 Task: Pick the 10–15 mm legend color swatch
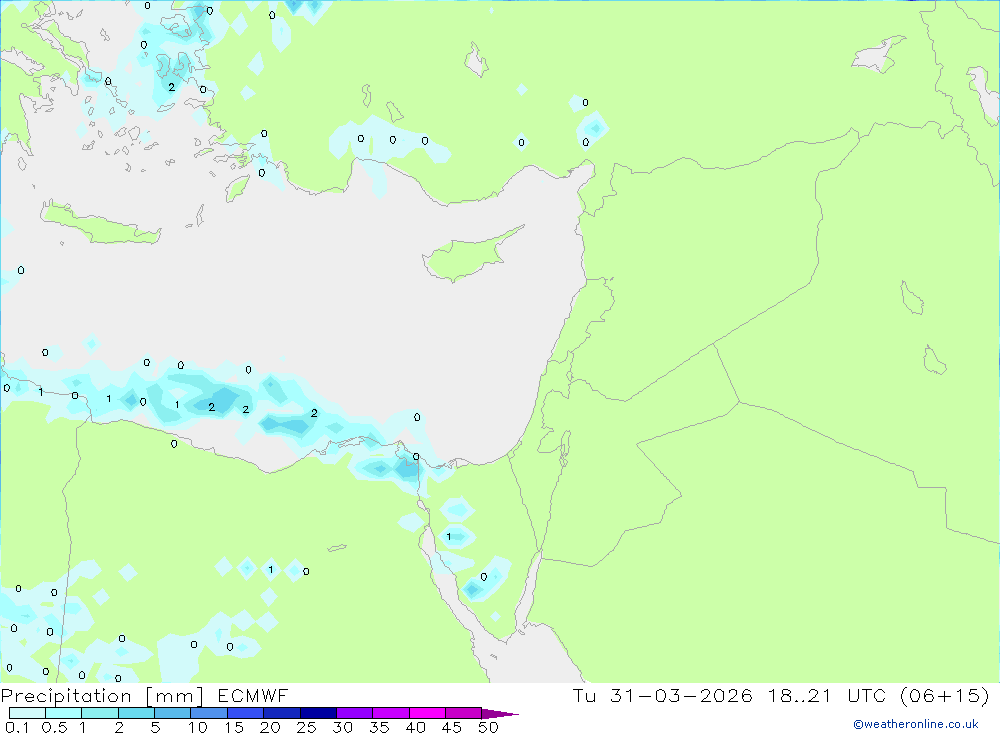coord(209,713)
